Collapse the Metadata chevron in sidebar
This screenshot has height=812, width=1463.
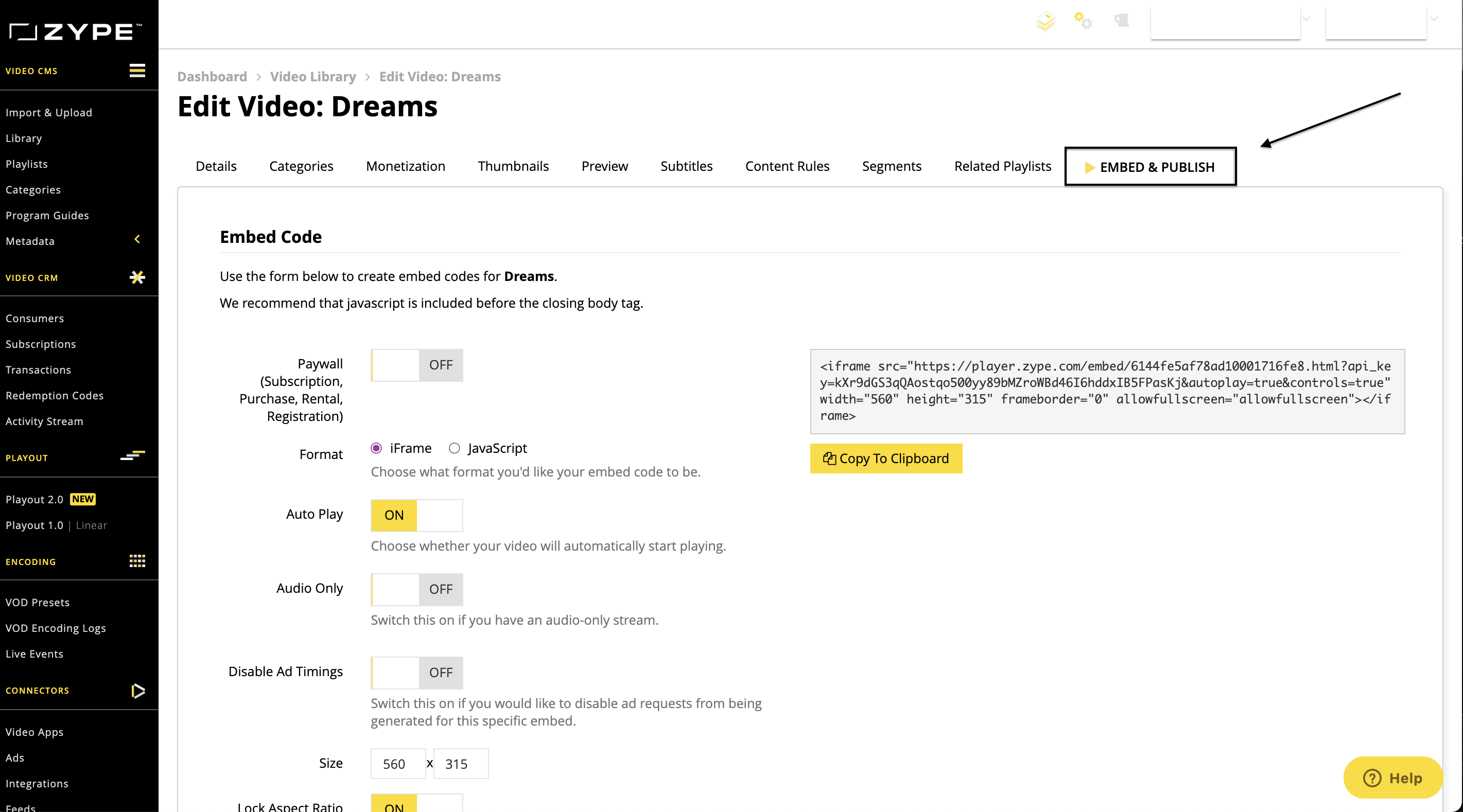(x=137, y=239)
